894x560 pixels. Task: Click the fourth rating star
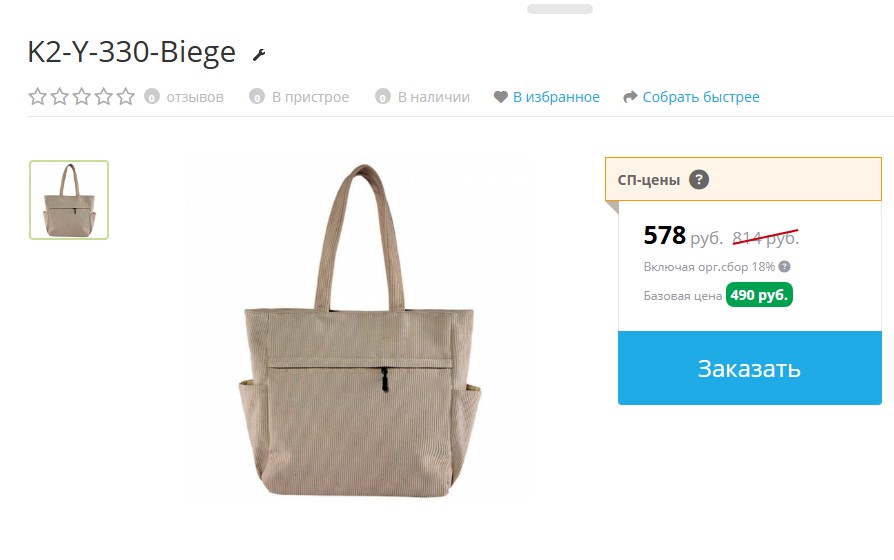click(x=103, y=97)
